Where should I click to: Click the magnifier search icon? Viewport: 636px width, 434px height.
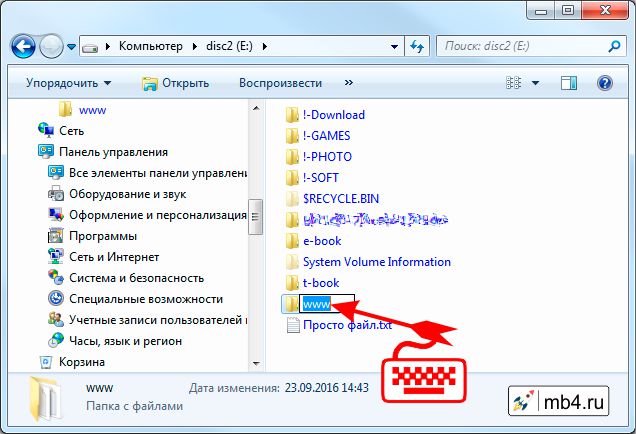[614, 46]
